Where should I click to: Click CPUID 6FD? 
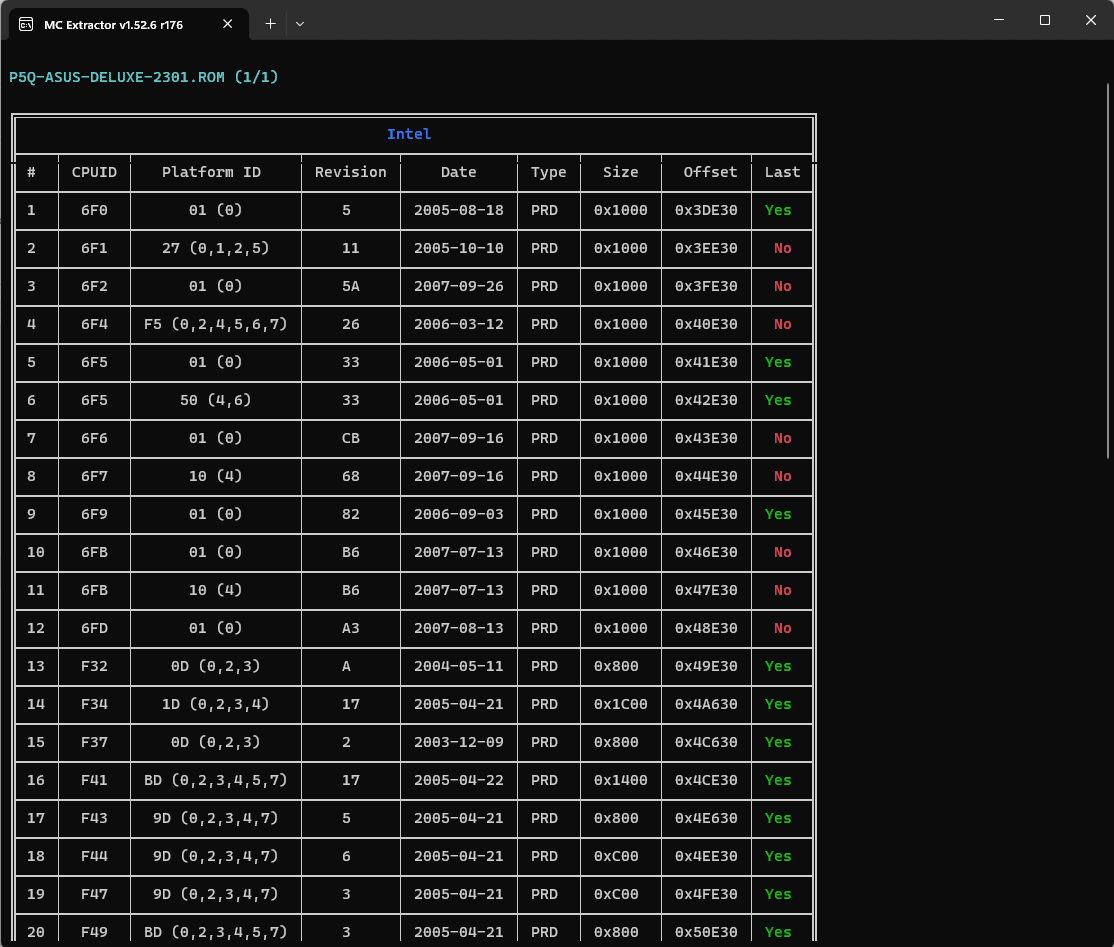pos(94,628)
